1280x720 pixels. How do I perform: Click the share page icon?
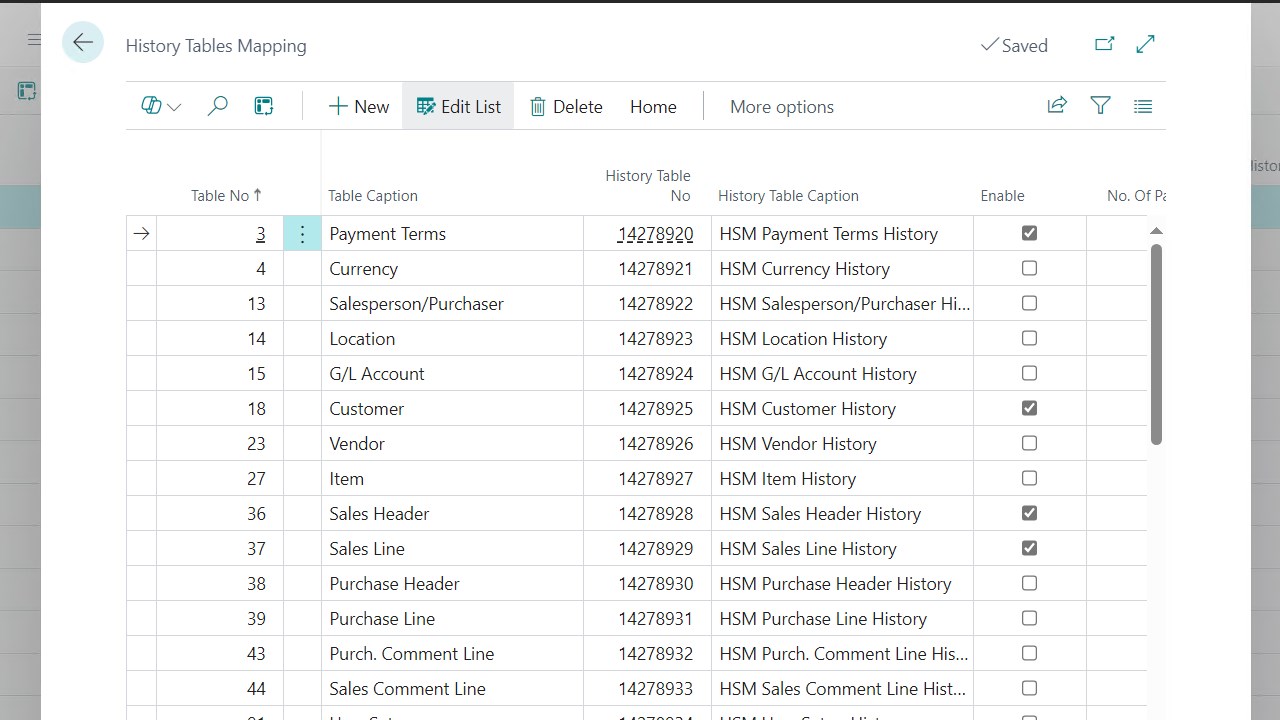coord(1057,106)
